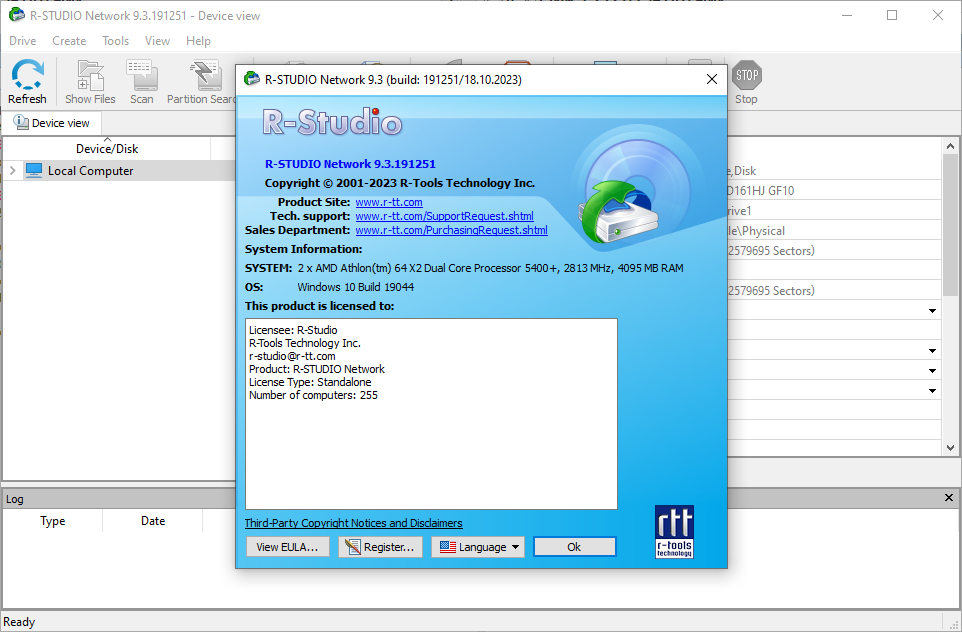Click Ok to close the About dialog
The image size is (962, 632).
coord(574,547)
